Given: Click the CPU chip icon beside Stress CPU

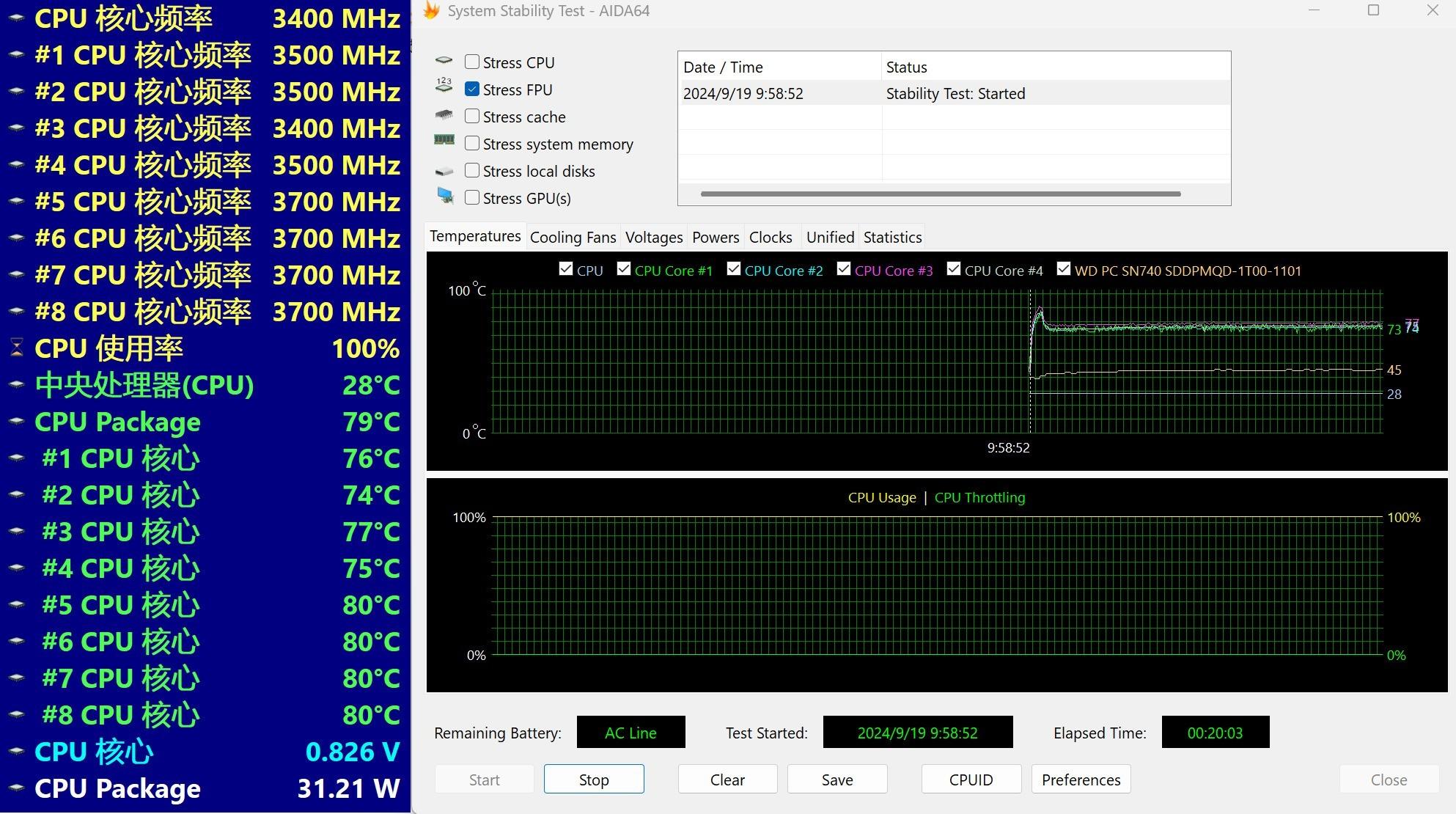Looking at the screenshot, I should click(444, 61).
